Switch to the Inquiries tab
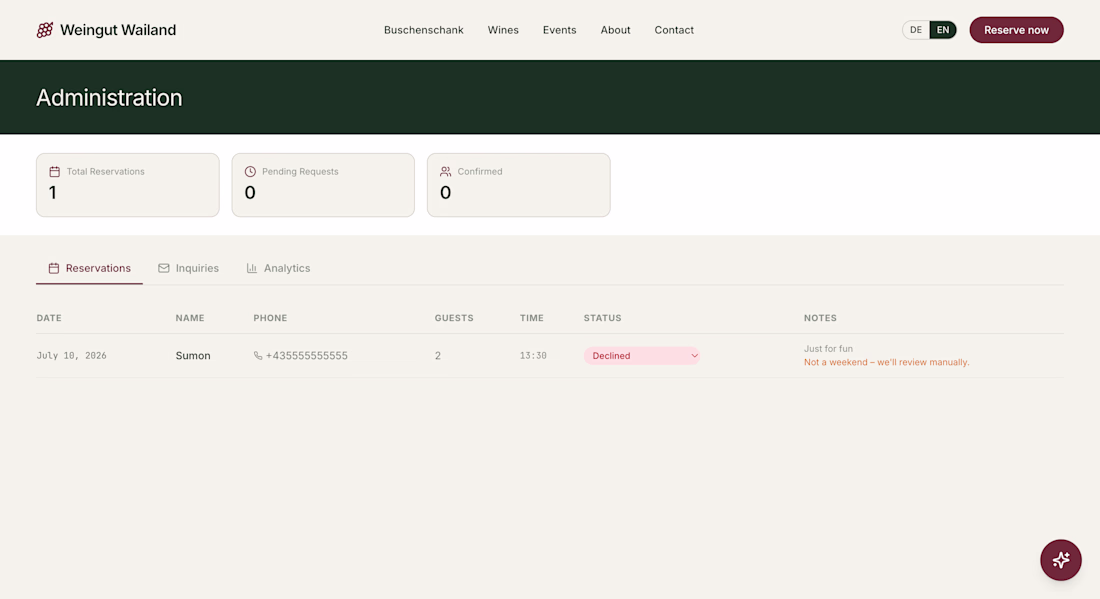 pyautogui.click(x=188, y=268)
